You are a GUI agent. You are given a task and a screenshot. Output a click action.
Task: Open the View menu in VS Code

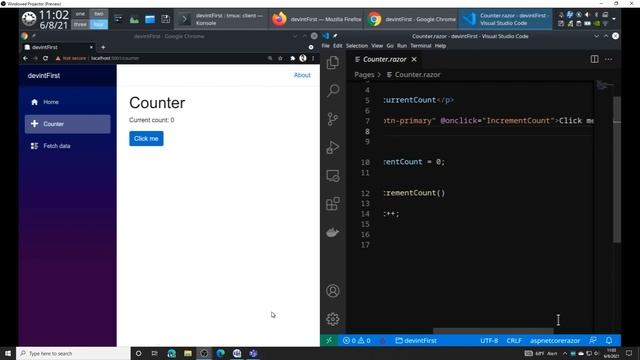[x=377, y=46]
